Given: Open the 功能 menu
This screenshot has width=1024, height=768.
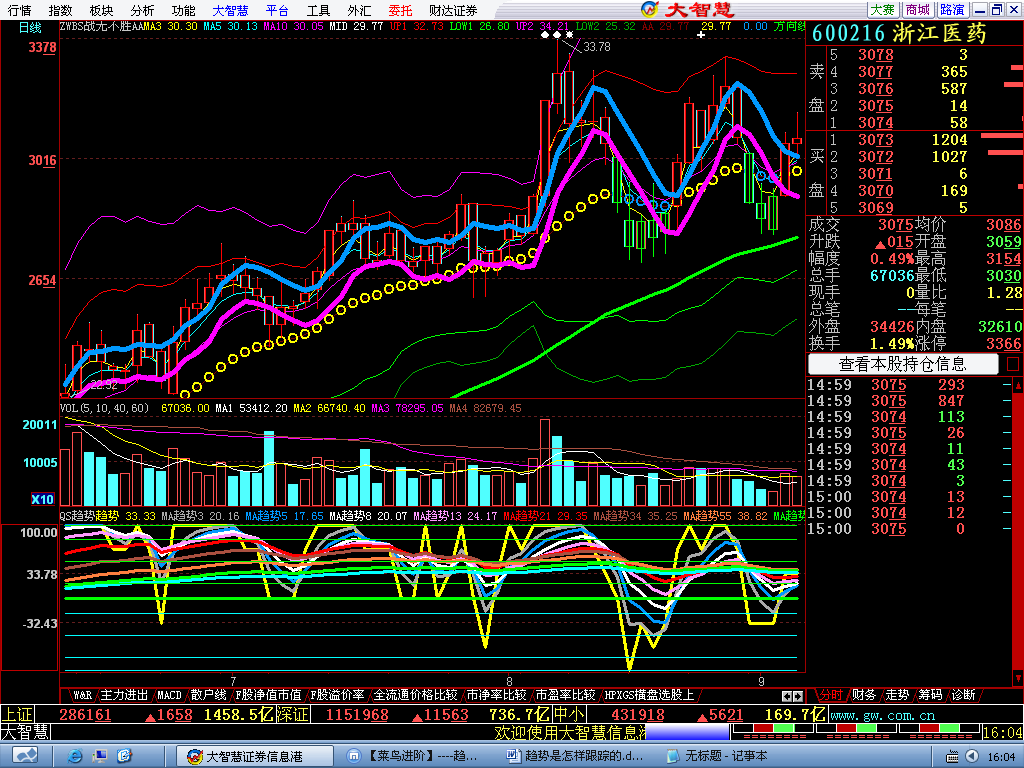Looking at the screenshot, I should [183, 10].
